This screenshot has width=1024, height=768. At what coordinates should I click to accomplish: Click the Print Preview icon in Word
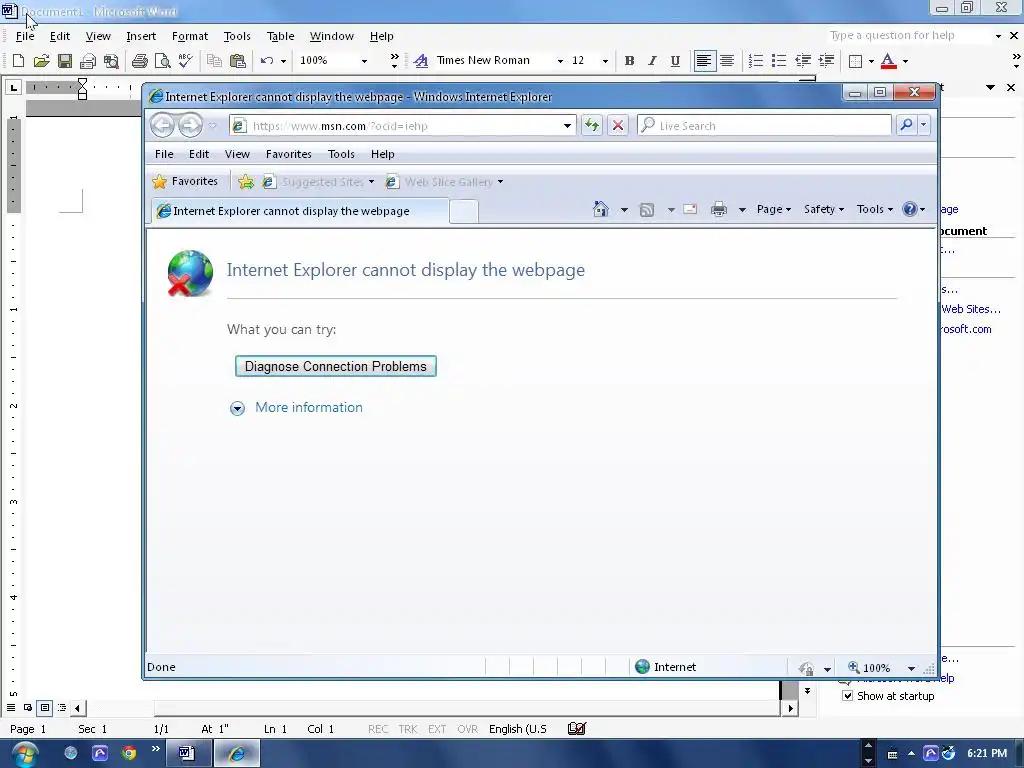click(x=162, y=61)
